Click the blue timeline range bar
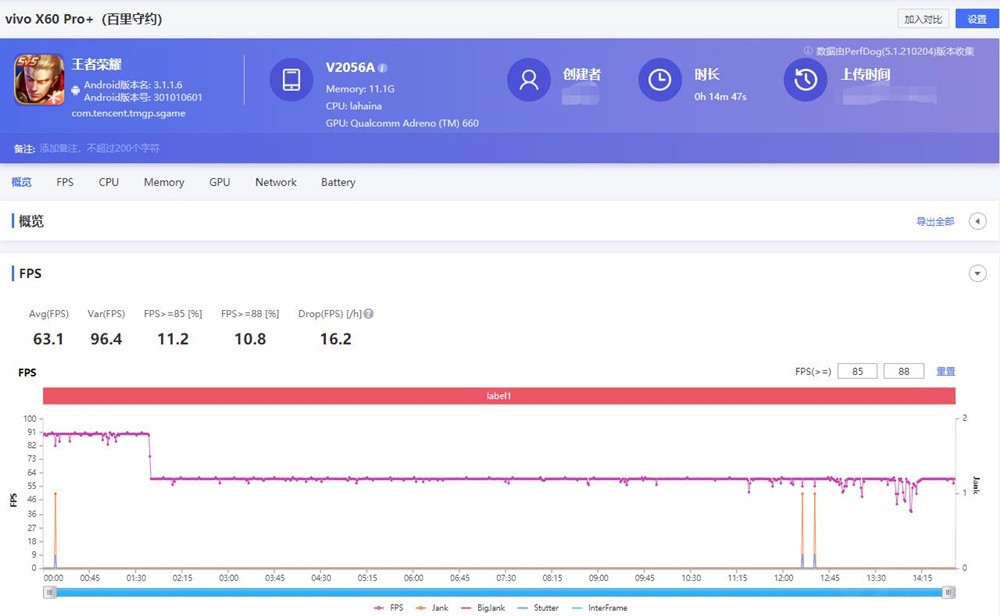 point(499,592)
